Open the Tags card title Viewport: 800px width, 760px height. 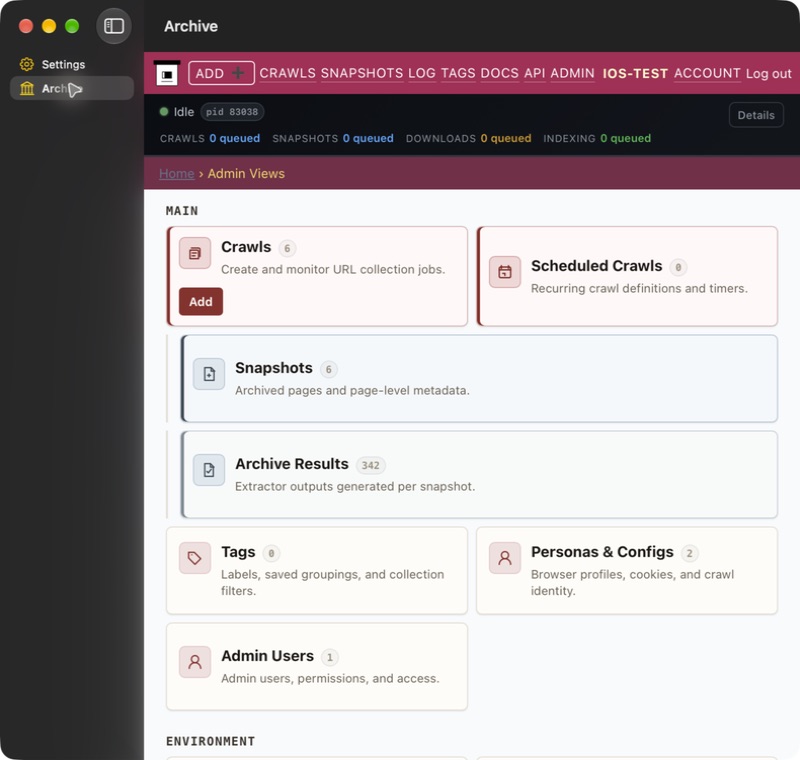[x=238, y=552]
